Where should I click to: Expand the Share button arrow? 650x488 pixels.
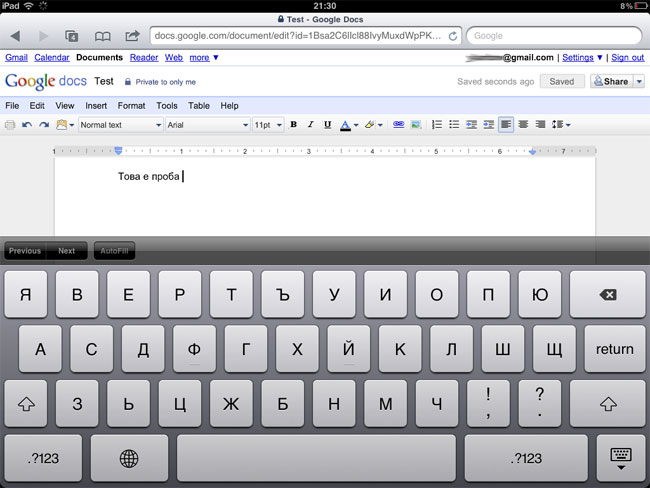639,82
